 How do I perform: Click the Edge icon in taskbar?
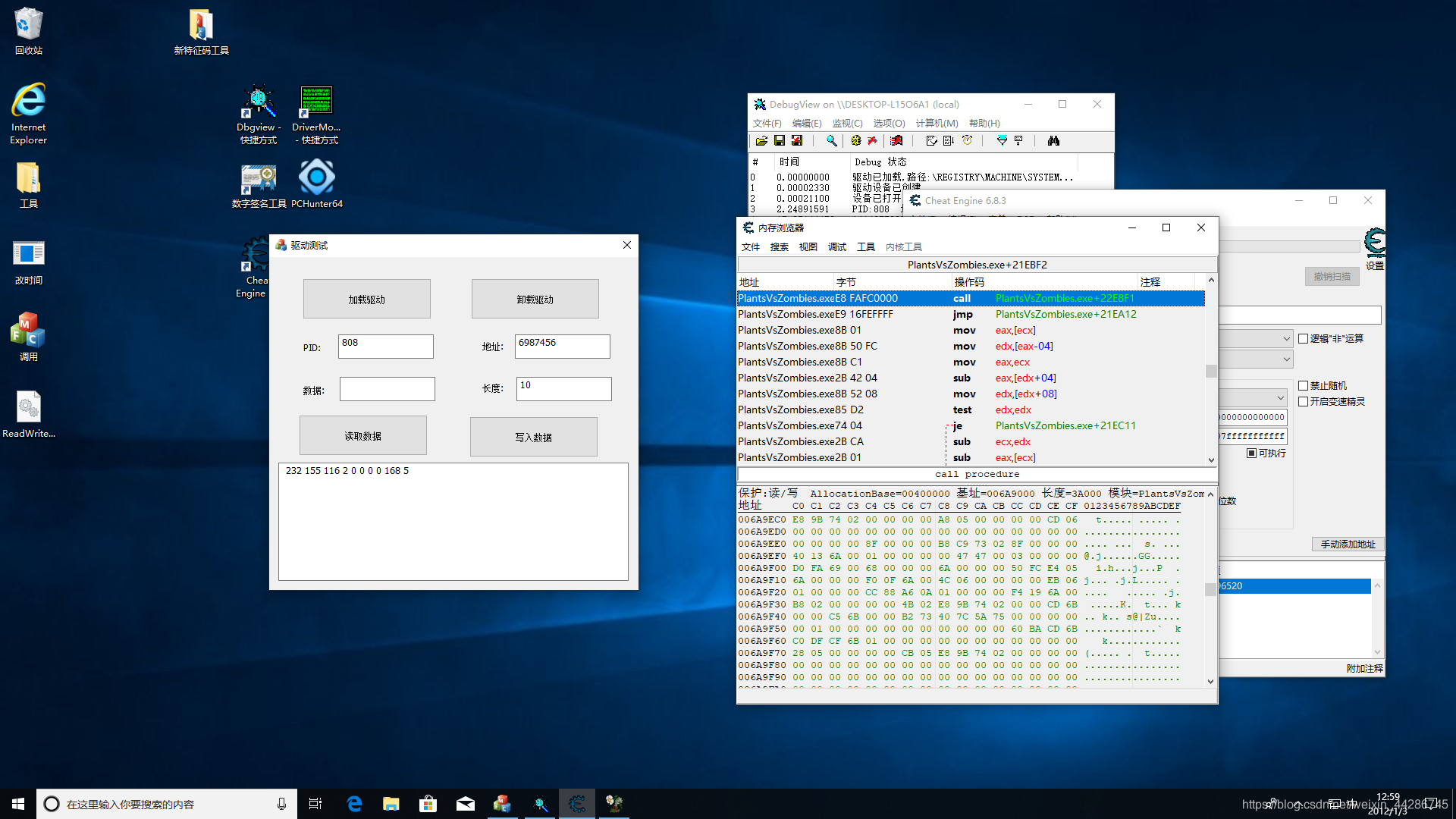coord(354,804)
